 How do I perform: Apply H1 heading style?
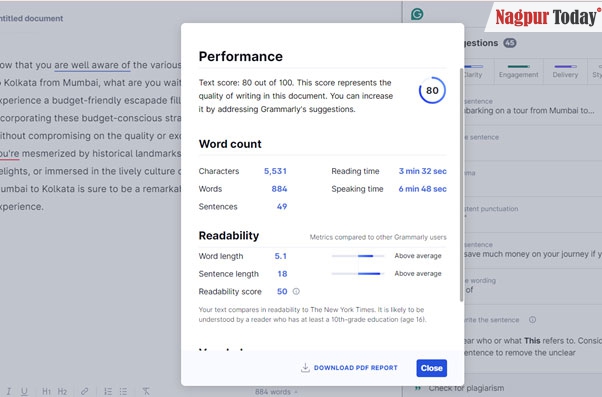[x=46, y=391]
